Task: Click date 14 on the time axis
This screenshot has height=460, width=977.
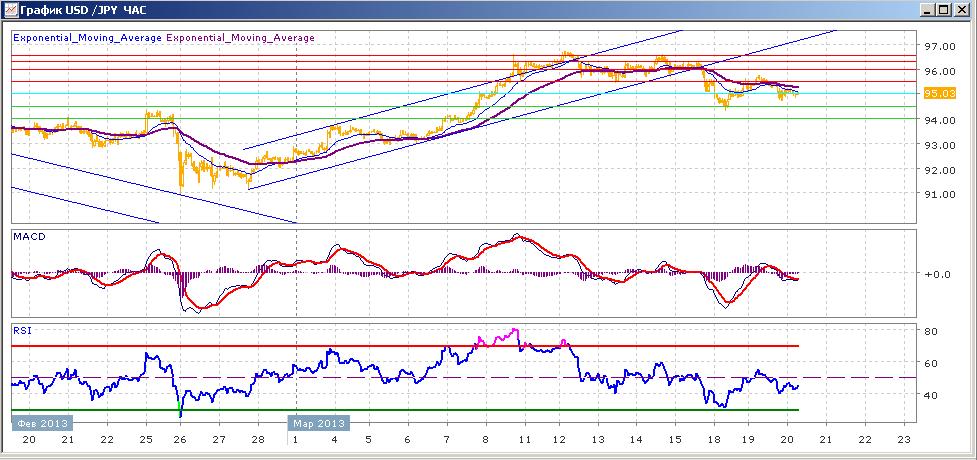Action: click(x=636, y=439)
